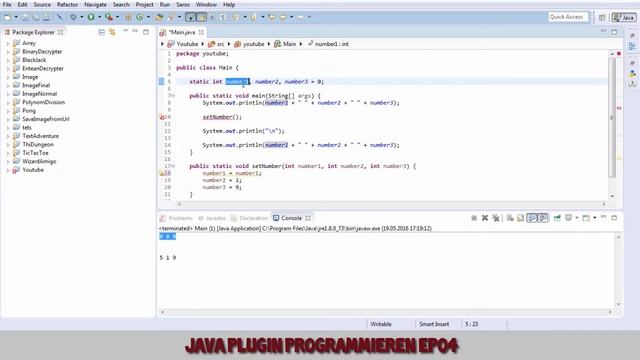Click the console vertical scrollbar
Image resolution: width=640 pixels, height=360 pixels.
point(618,270)
